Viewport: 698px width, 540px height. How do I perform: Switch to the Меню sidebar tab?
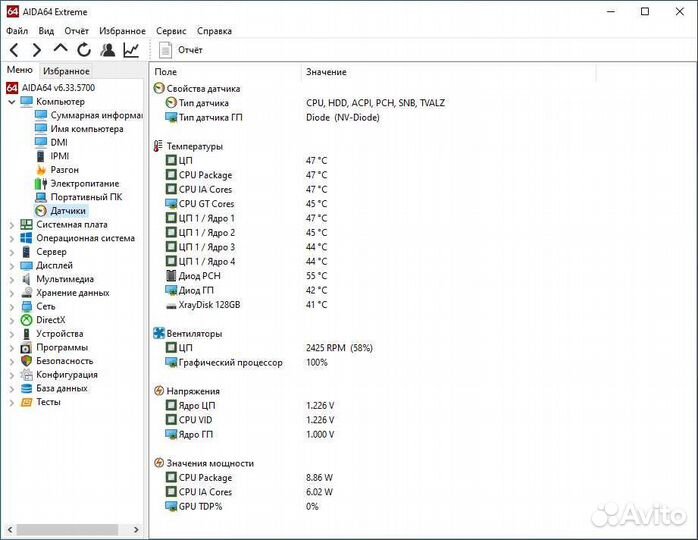[20, 70]
